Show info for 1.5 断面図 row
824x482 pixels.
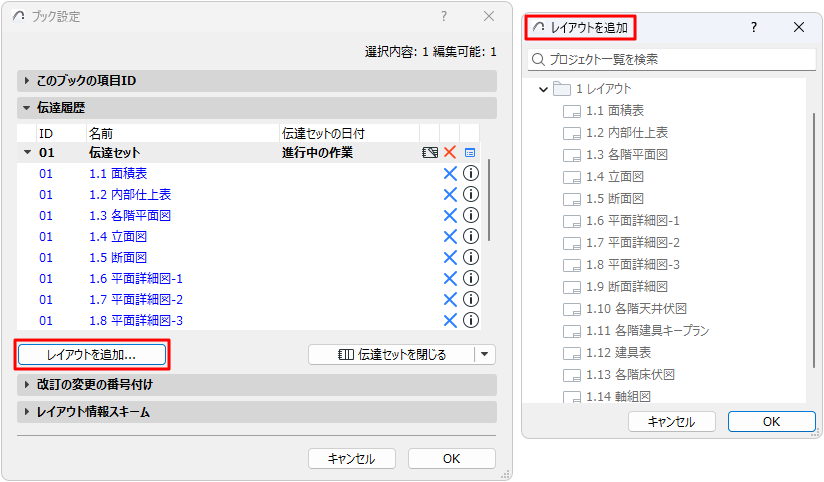coord(471,257)
